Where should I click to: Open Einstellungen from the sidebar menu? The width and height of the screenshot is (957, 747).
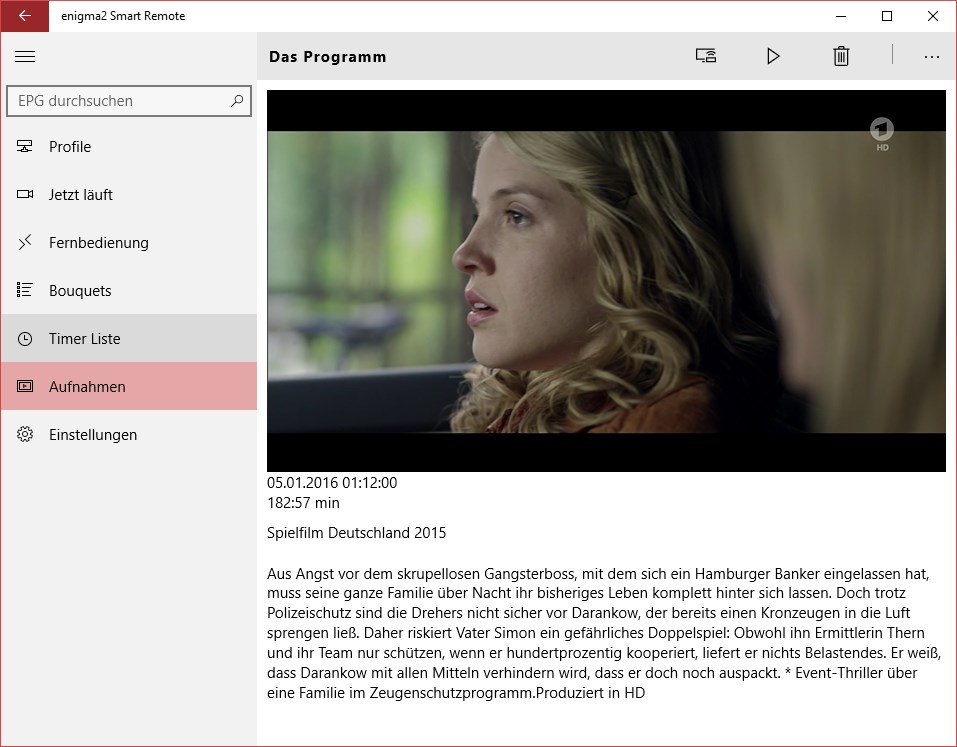pos(95,434)
